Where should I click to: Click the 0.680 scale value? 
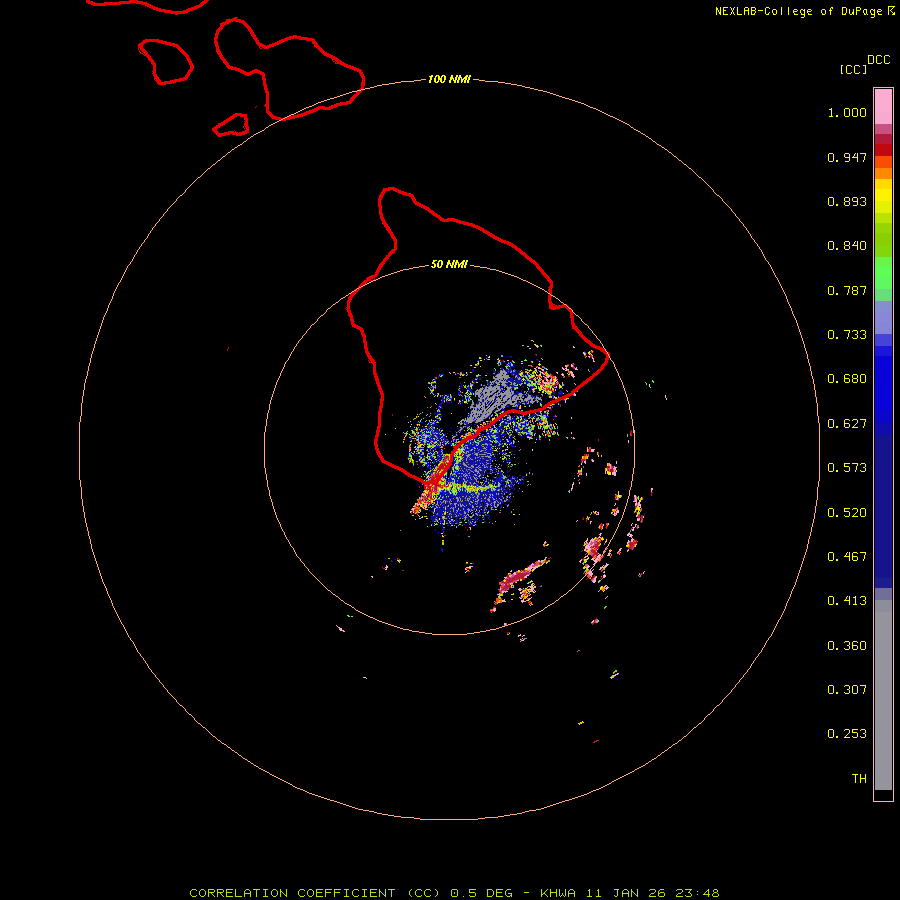(x=847, y=379)
